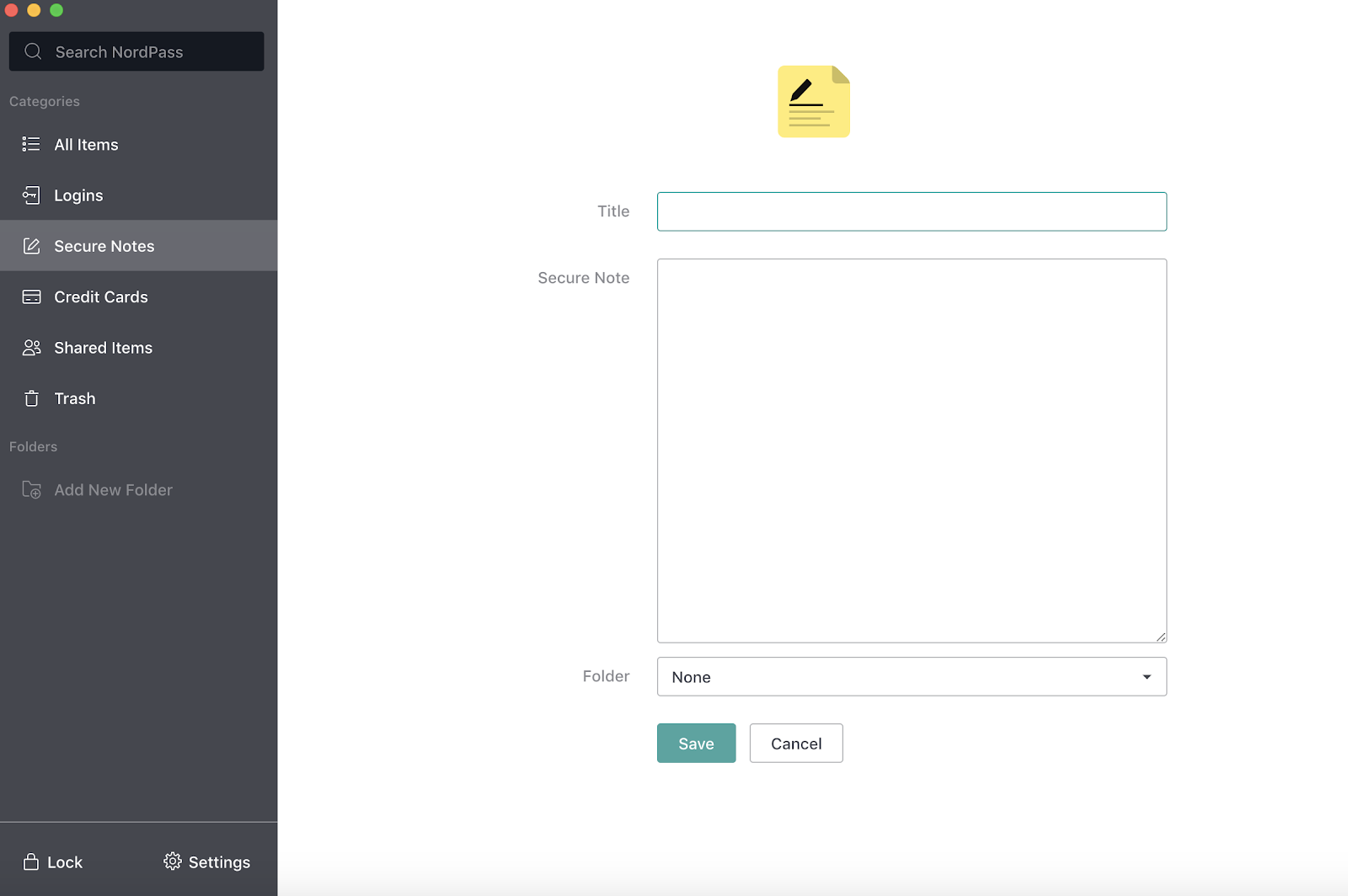Image resolution: width=1348 pixels, height=896 pixels.
Task: View the Trash category
Action: [x=138, y=398]
